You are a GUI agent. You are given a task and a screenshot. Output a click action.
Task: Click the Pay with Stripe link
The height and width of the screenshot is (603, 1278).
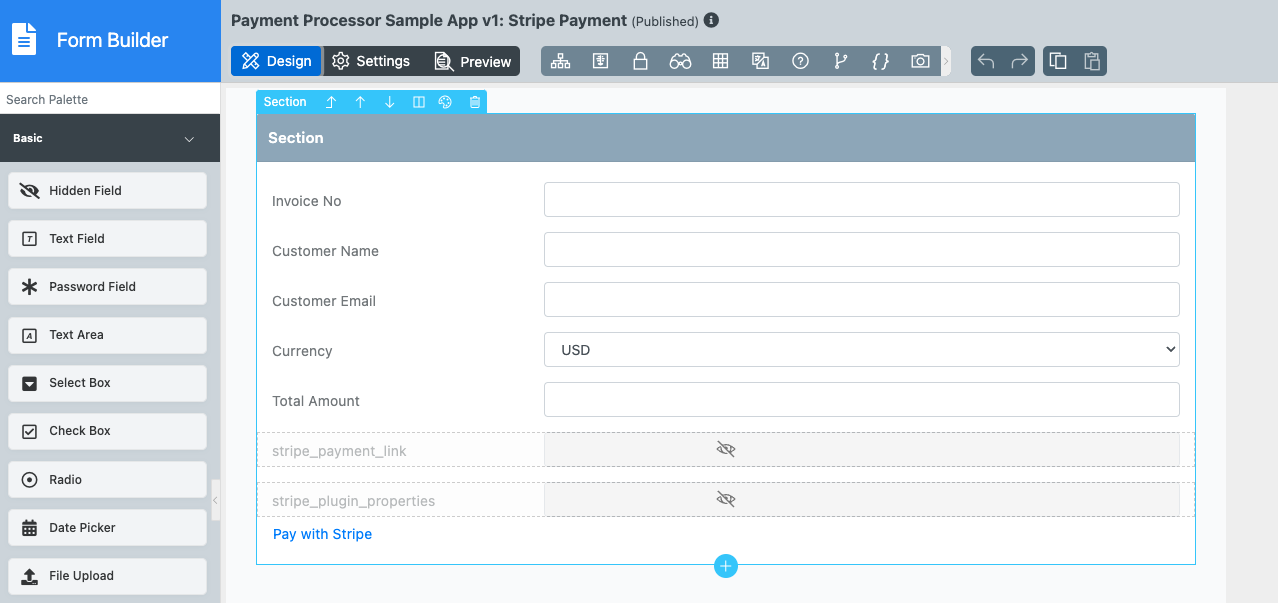point(322,534)
